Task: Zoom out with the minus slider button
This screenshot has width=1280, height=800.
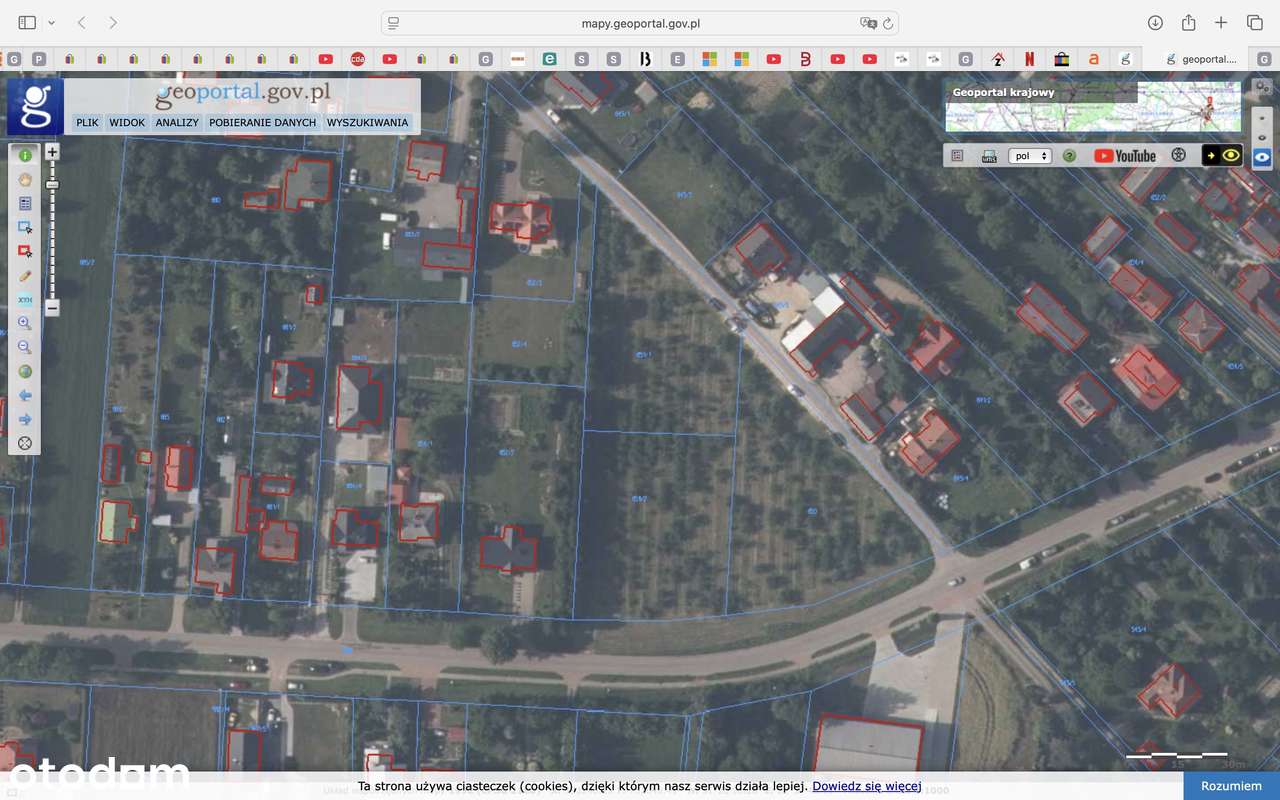Action: click(52, 308)
